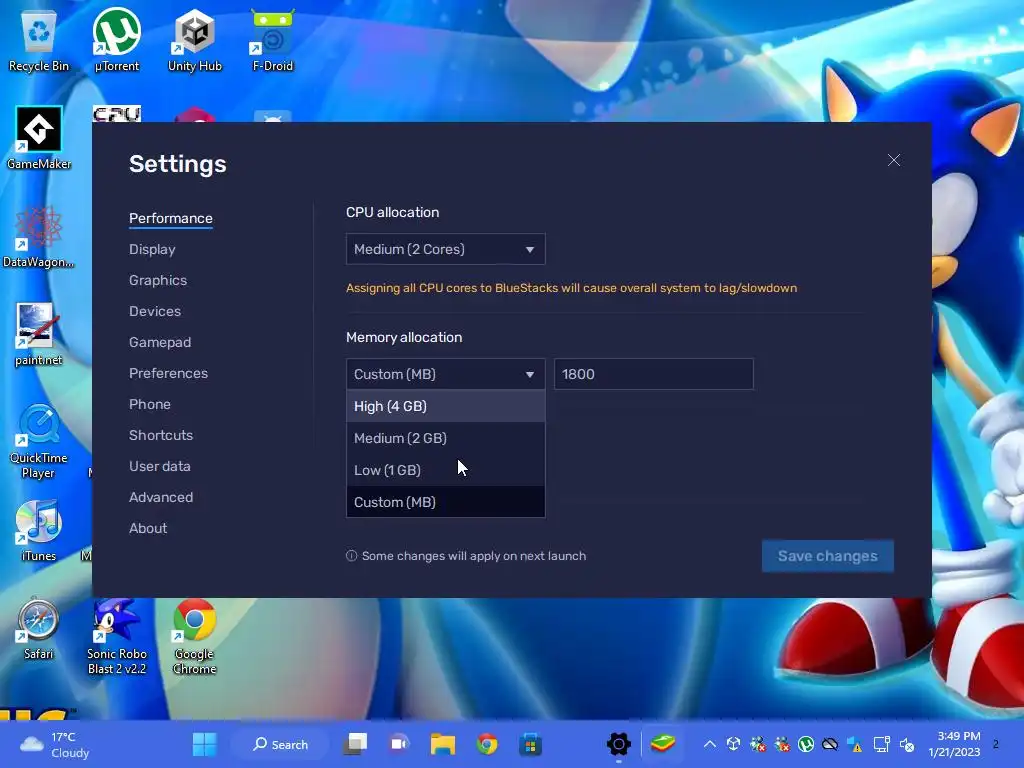
Task: Open the Windows Start menu
Action: (204, 744)
